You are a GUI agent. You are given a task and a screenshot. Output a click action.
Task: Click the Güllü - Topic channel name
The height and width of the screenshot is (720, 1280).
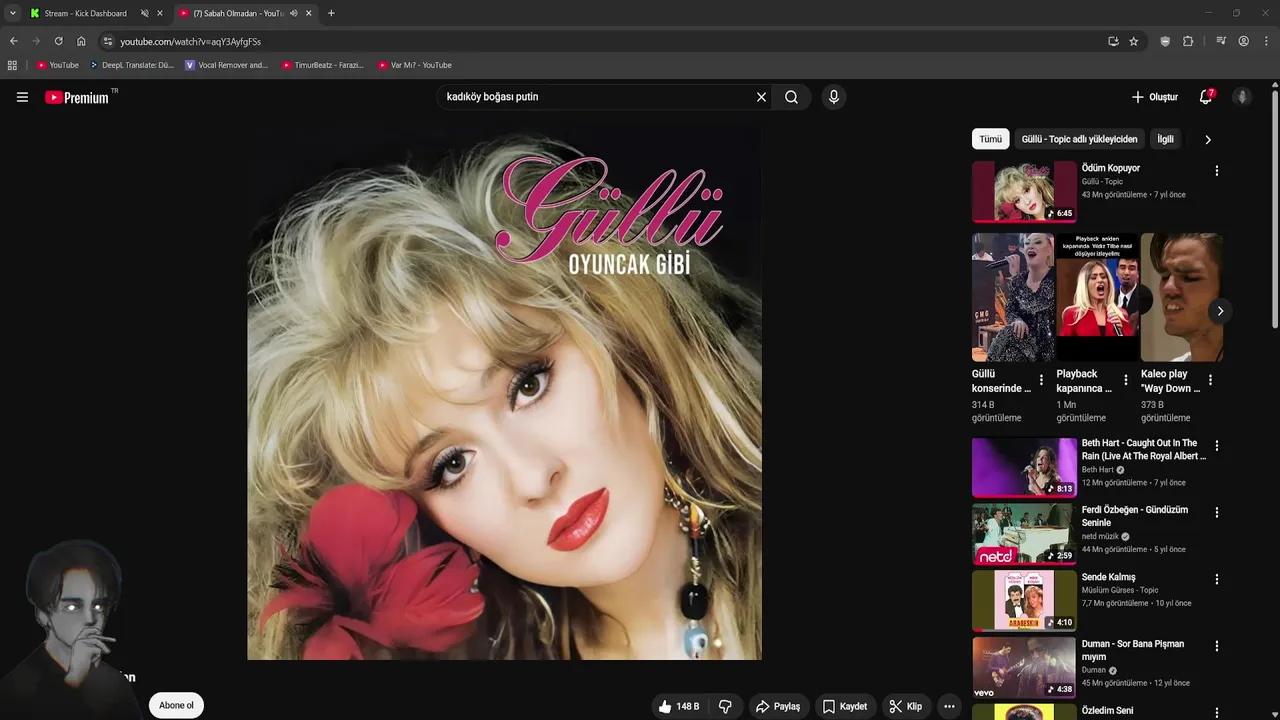point(1102,182)
